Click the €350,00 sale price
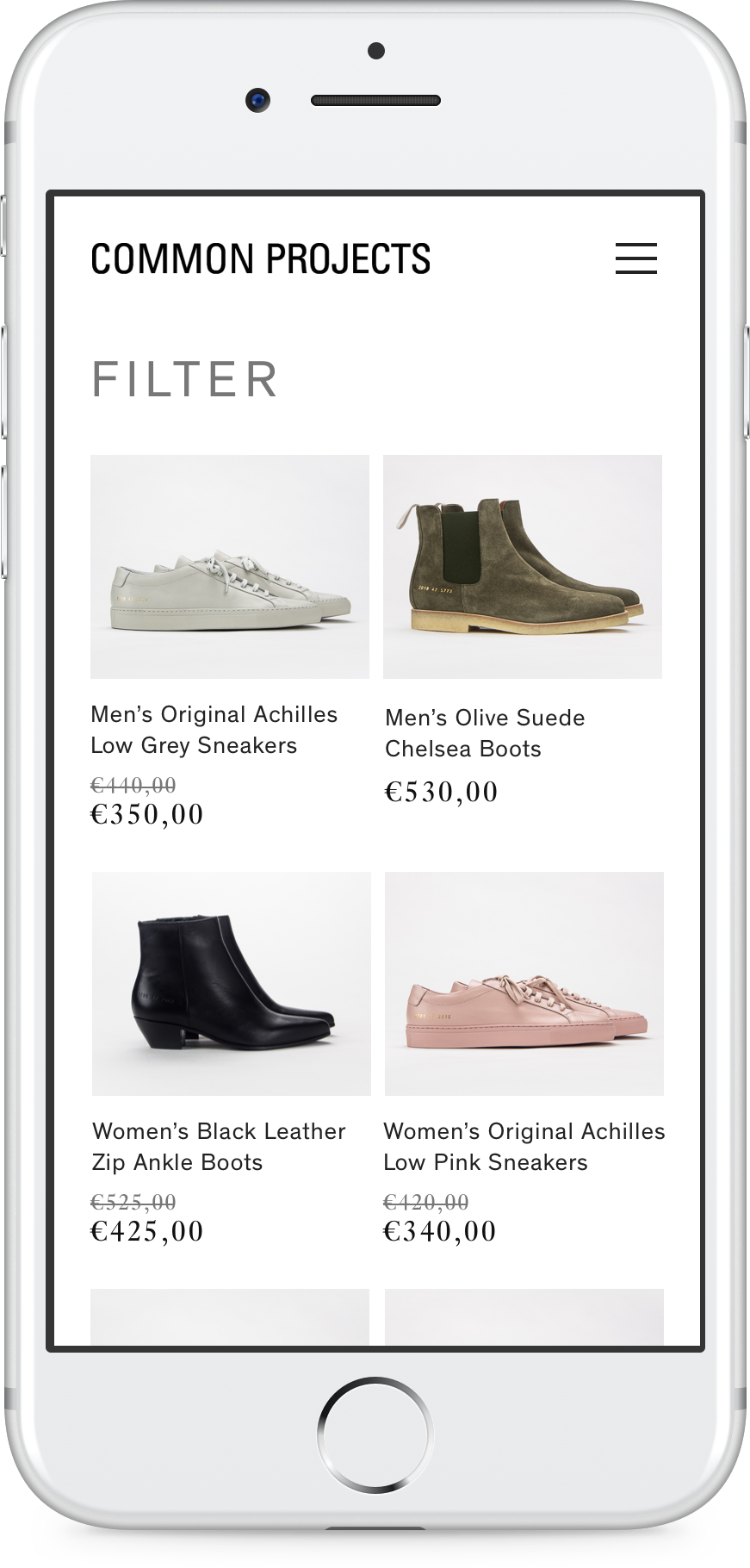This screenshot has height=1568, width=750. pos(147,814)
